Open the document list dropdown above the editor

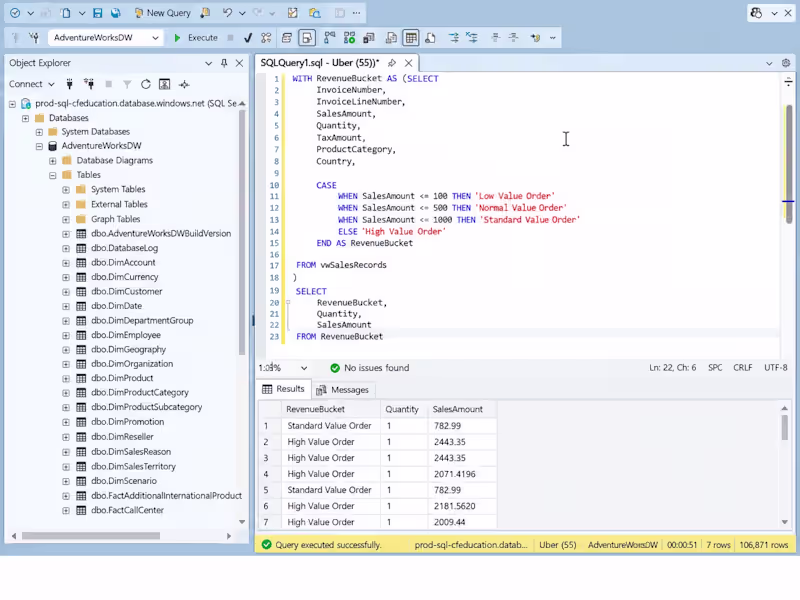769,63
